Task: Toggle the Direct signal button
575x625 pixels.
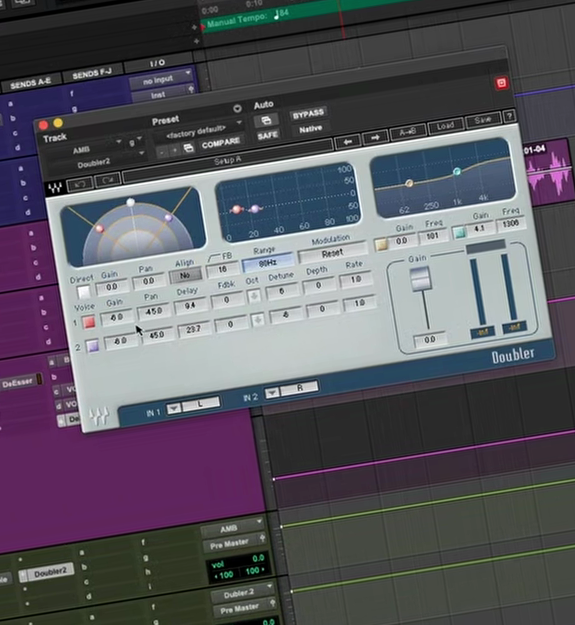Action: 84,293
